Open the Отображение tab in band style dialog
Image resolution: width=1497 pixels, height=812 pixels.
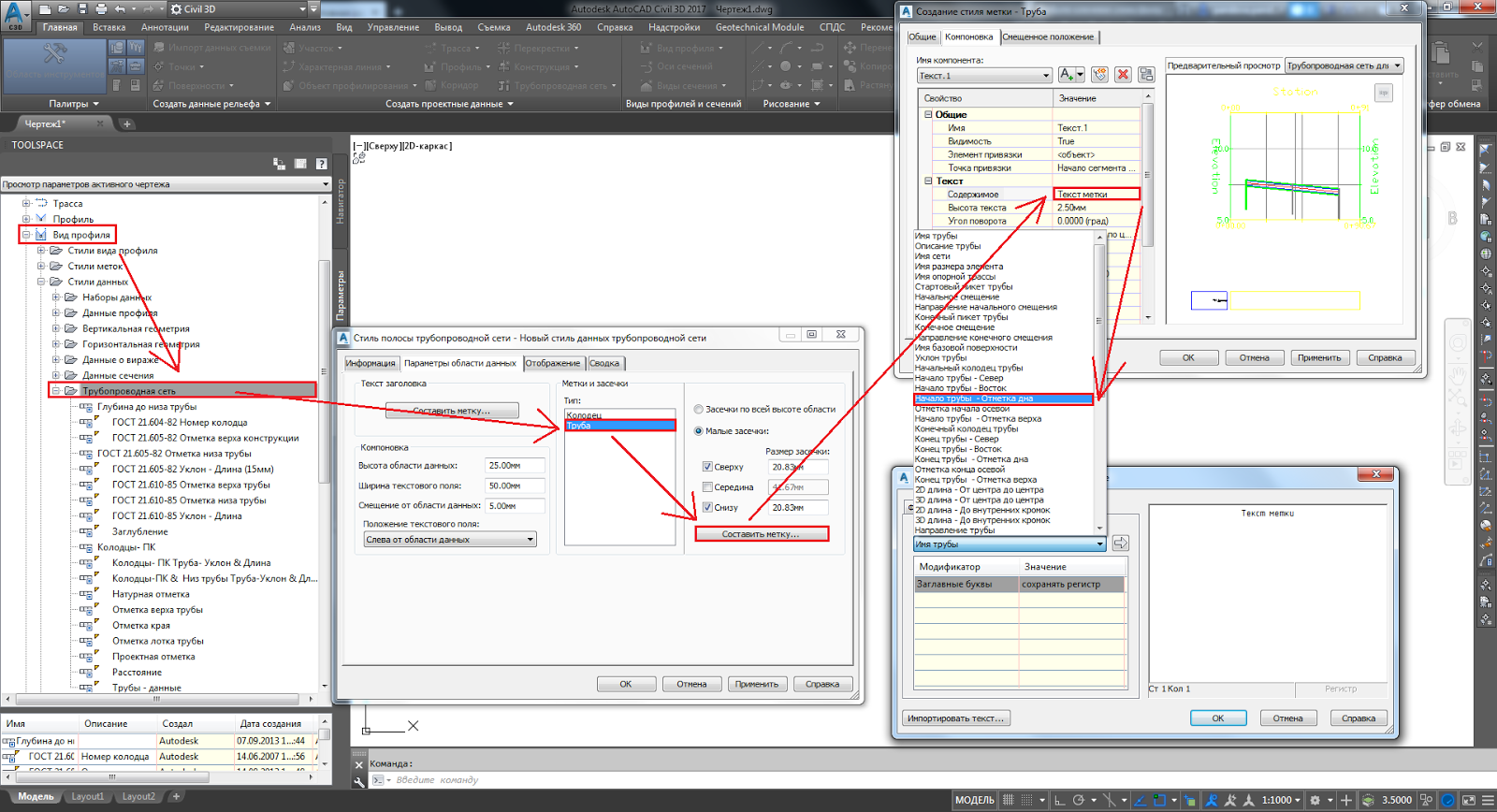coord(552,363)
